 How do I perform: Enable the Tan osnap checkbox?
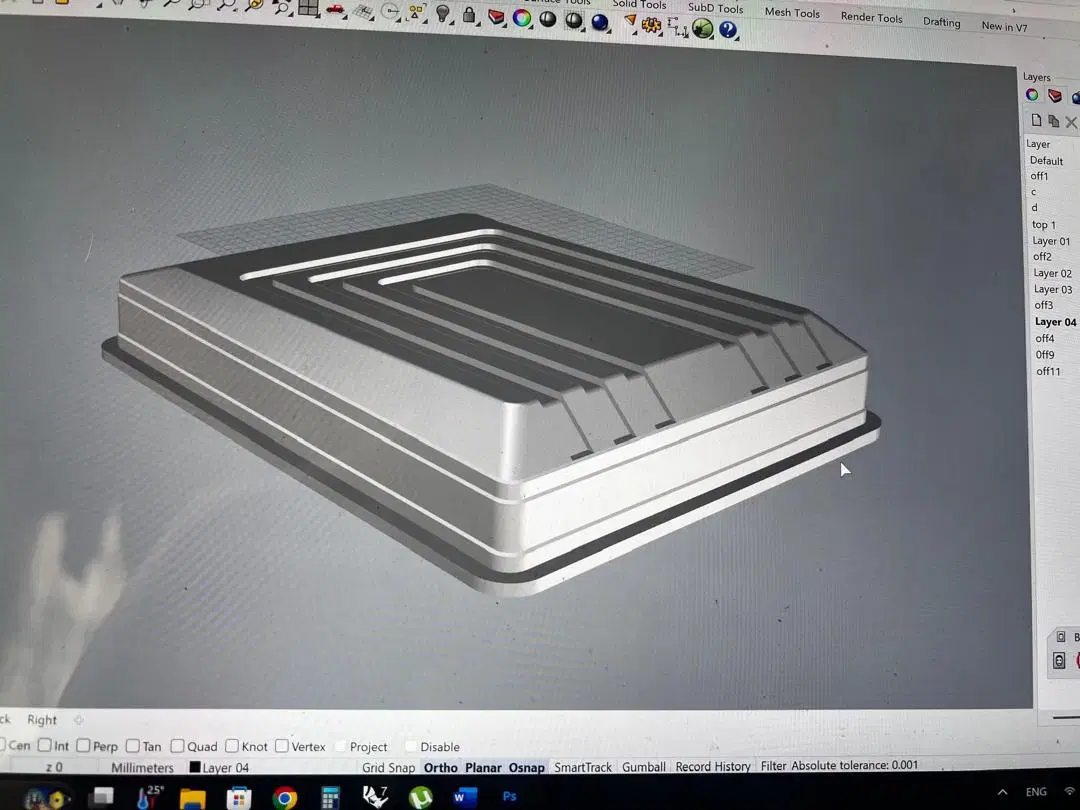[x=133, y=745]
